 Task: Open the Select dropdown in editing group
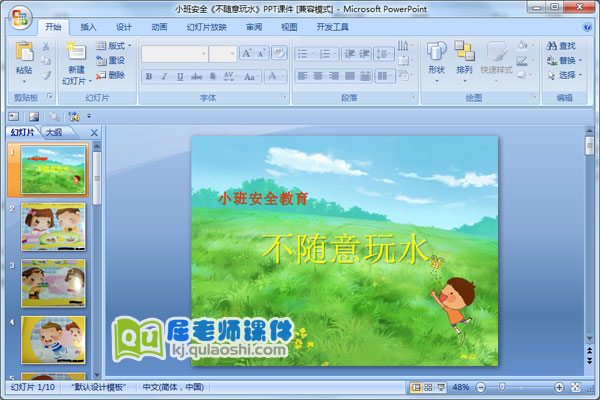(564, 75)
